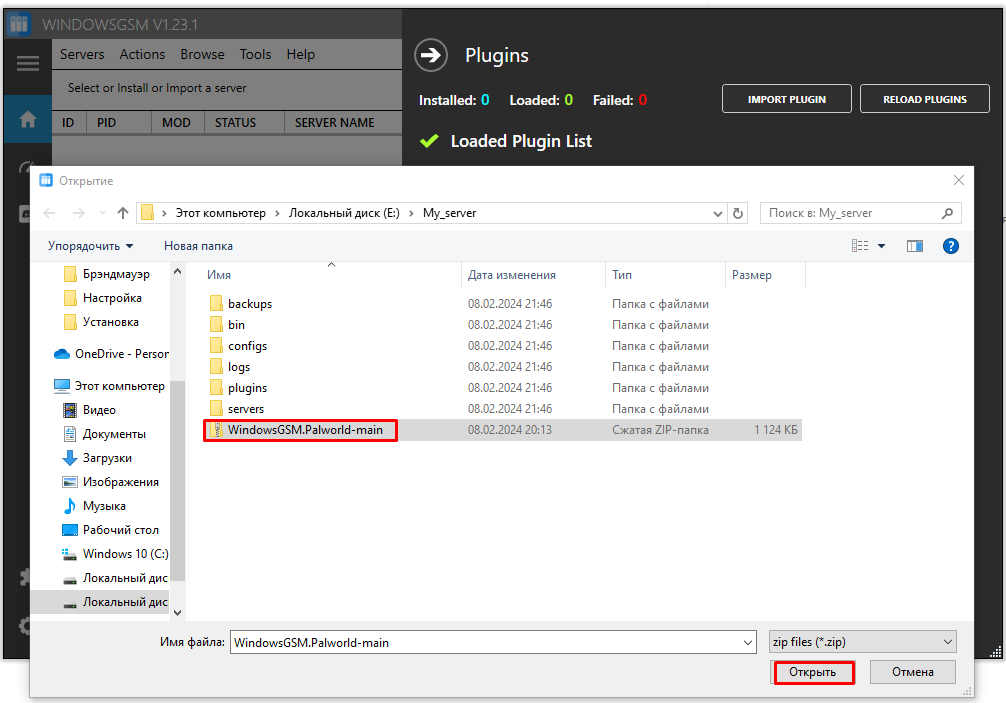Viewport: 1006px width, 703px height.
Task: Click Новая папка button
Action: pyautogui.click(x=198, y=246)
